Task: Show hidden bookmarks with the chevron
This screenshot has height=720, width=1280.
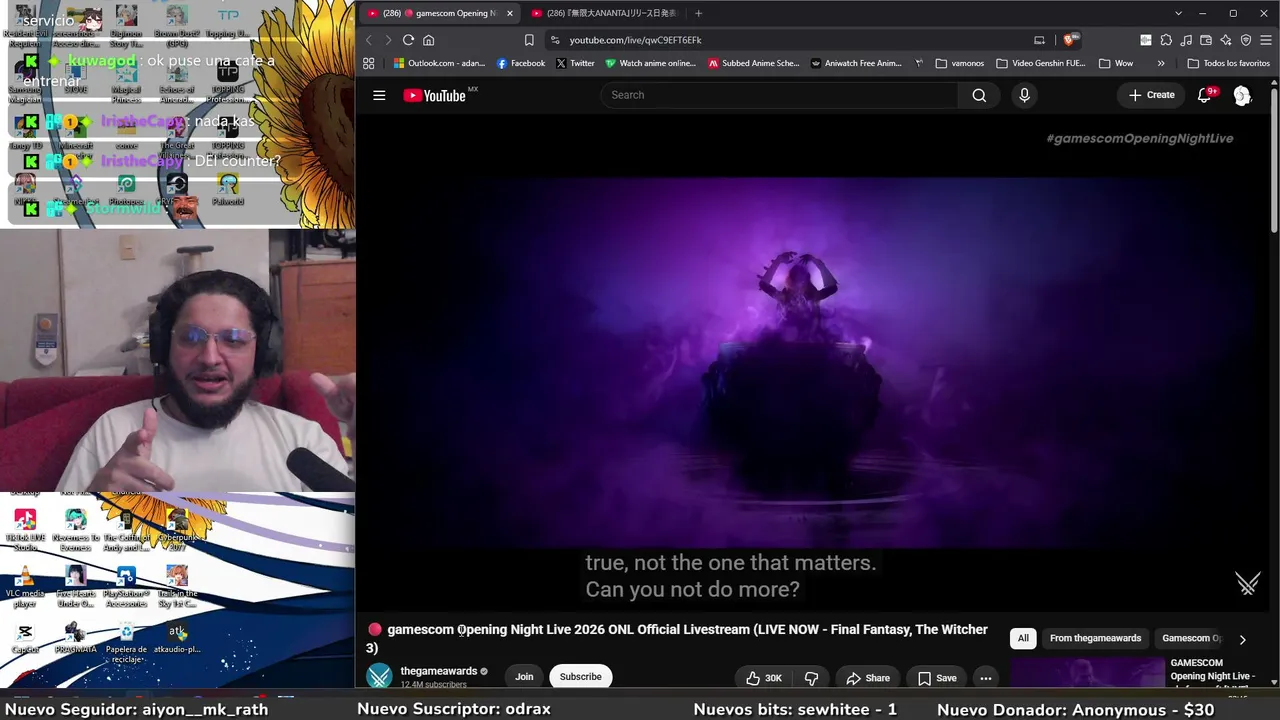Action: [1161, 63]
